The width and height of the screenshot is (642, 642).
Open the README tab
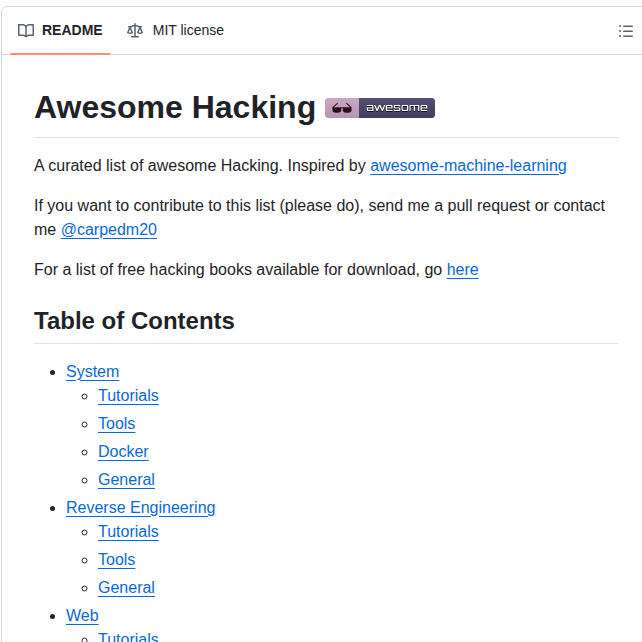(60, 30)
